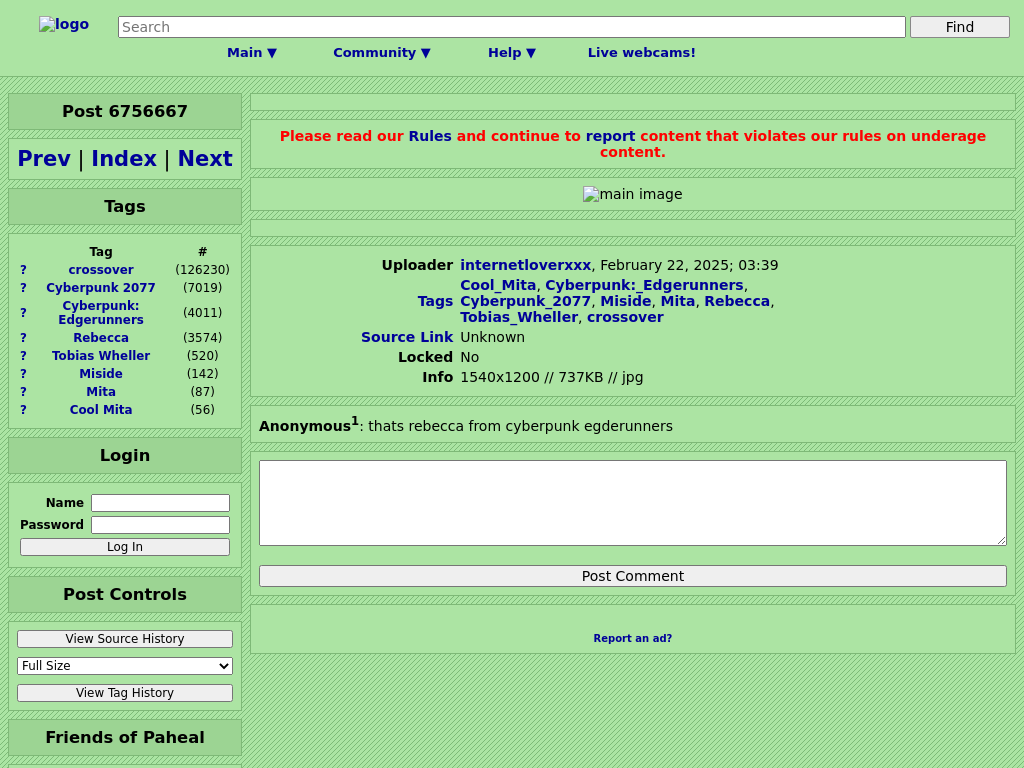This screenshot has width=1024, height=768.
Task: Submit with the Post Comment button
Action: tap(632, 576)
